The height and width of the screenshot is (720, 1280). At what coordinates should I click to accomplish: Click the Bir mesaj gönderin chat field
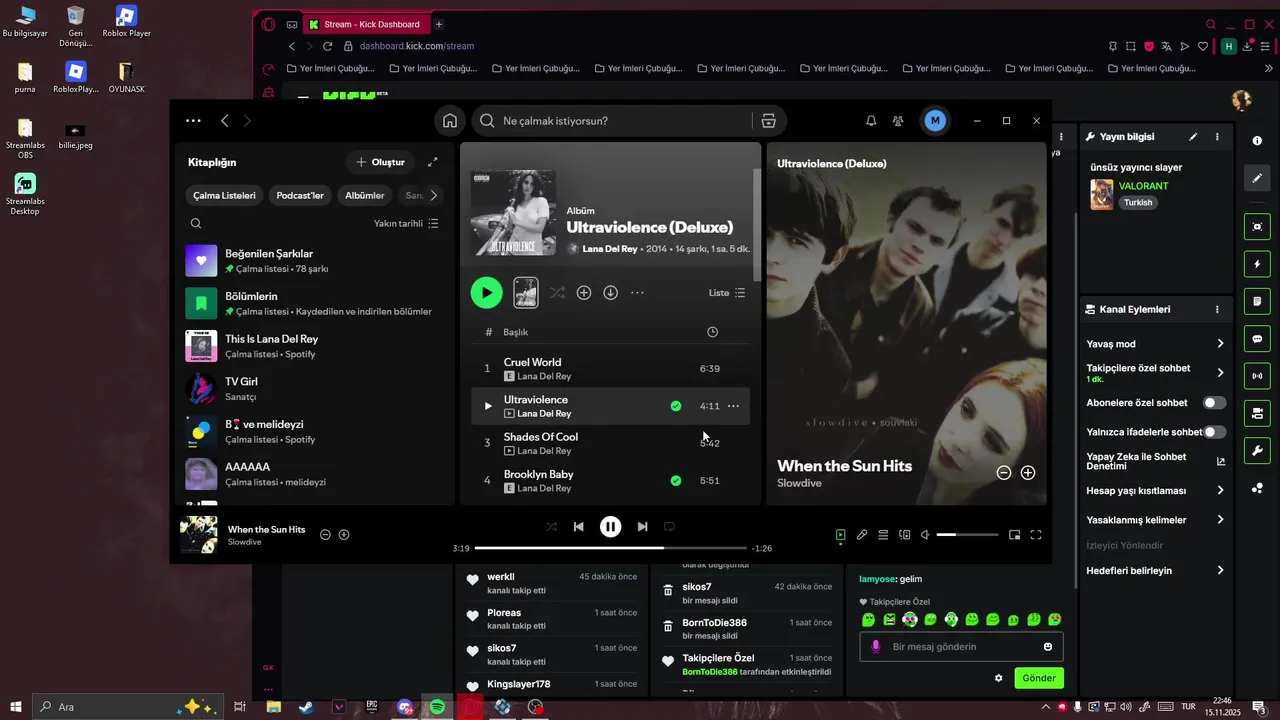(960, 647)
